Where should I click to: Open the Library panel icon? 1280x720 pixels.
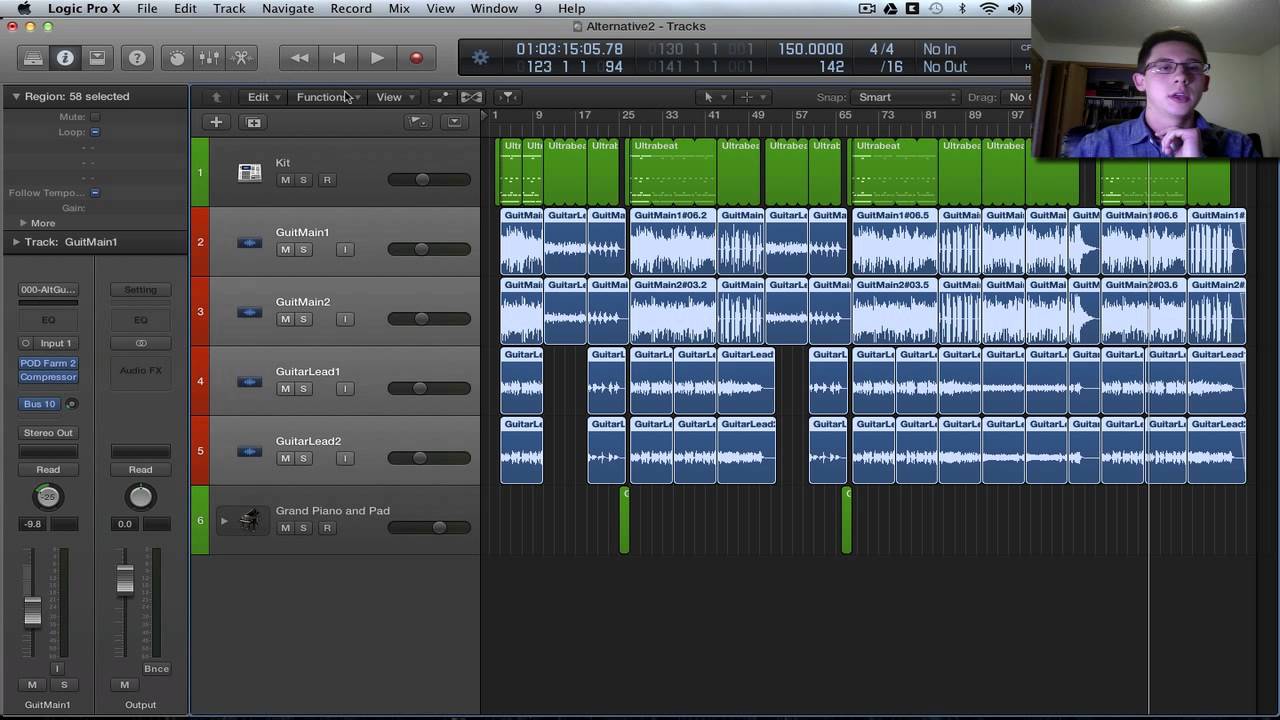click(x=33, y=58)
